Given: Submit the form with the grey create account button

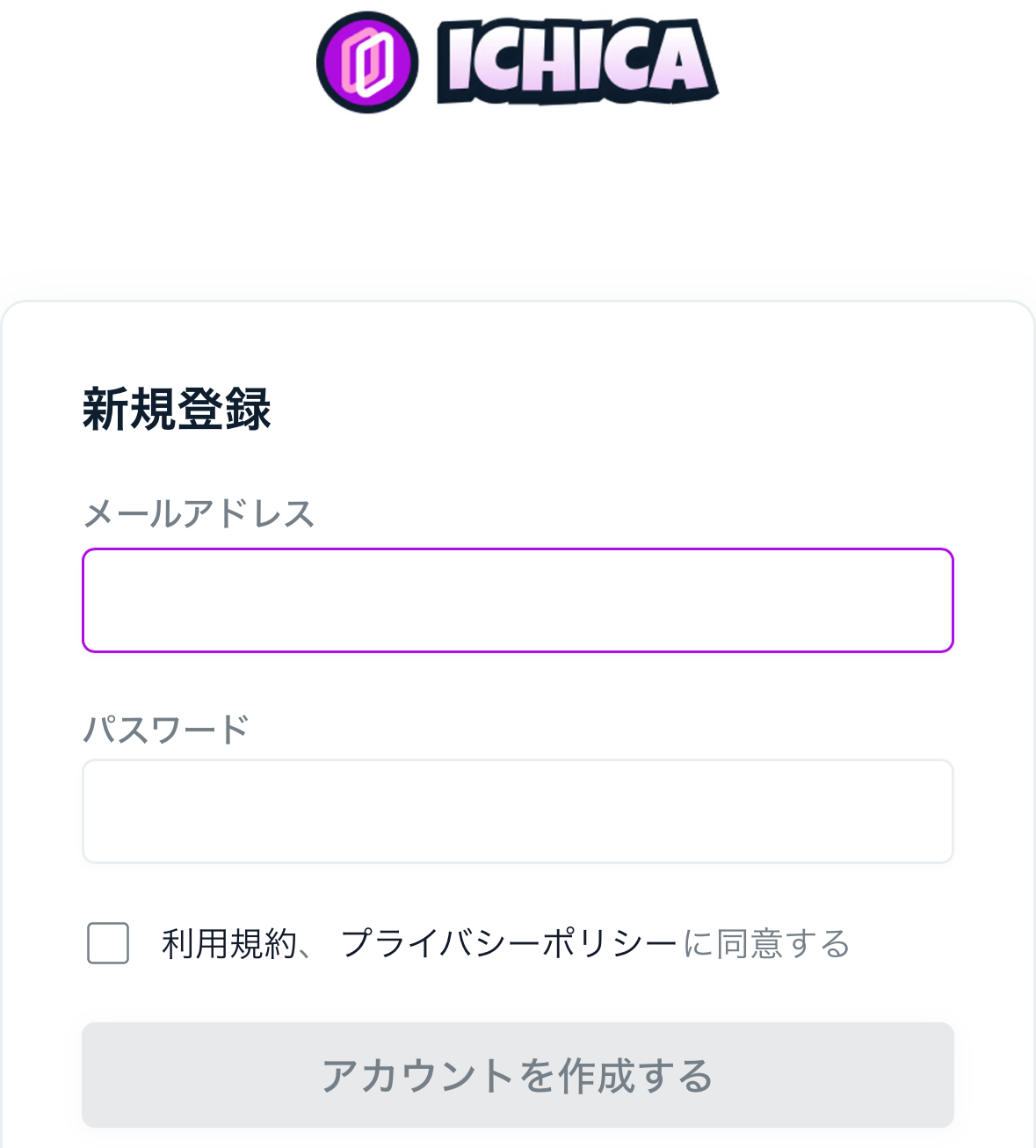Looking at the screenshot, I should click(x=518, y=1075).
